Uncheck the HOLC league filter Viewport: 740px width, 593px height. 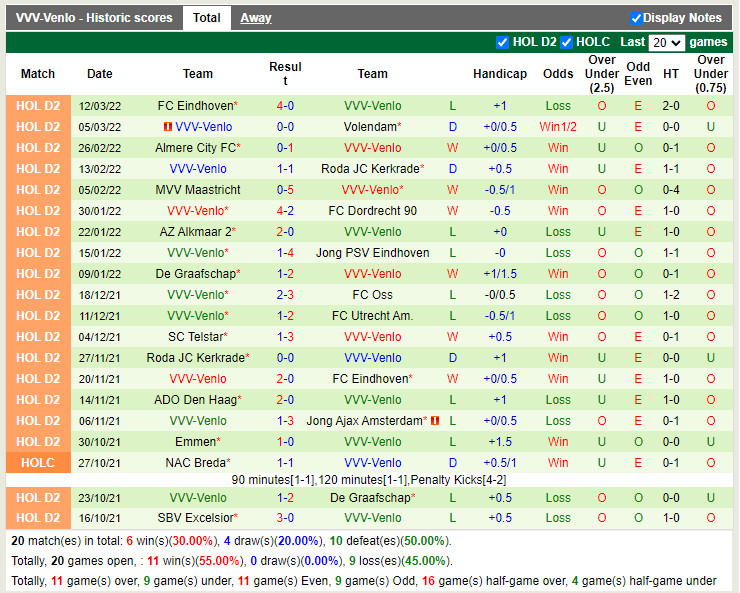coord(566,42)
